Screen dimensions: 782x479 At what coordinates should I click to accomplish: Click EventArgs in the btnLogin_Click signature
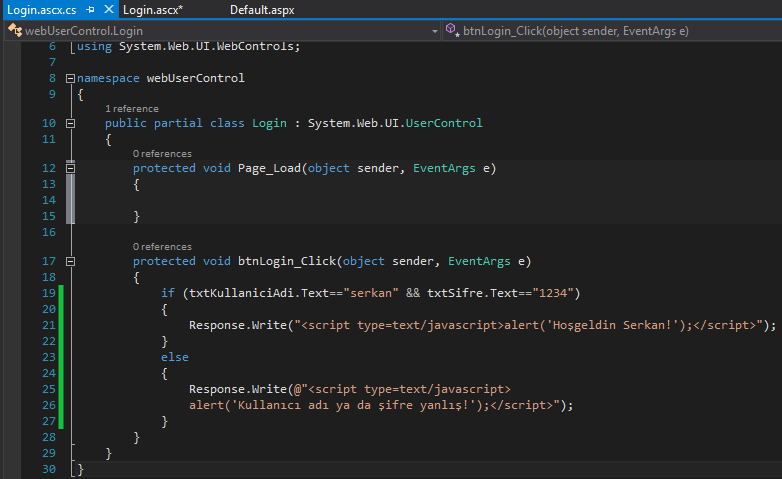[479, 261]
